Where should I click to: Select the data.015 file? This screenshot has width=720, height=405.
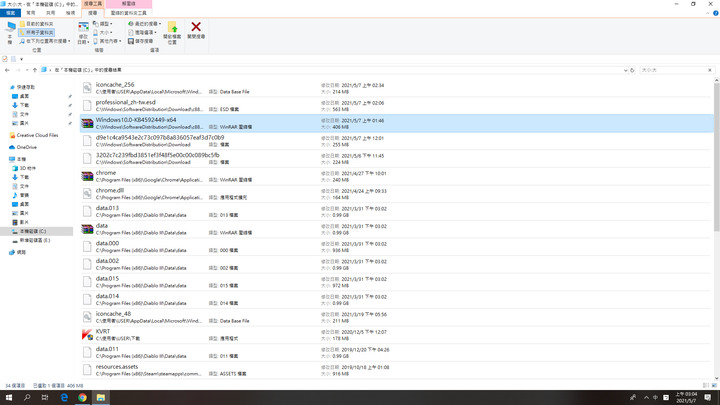397,282
